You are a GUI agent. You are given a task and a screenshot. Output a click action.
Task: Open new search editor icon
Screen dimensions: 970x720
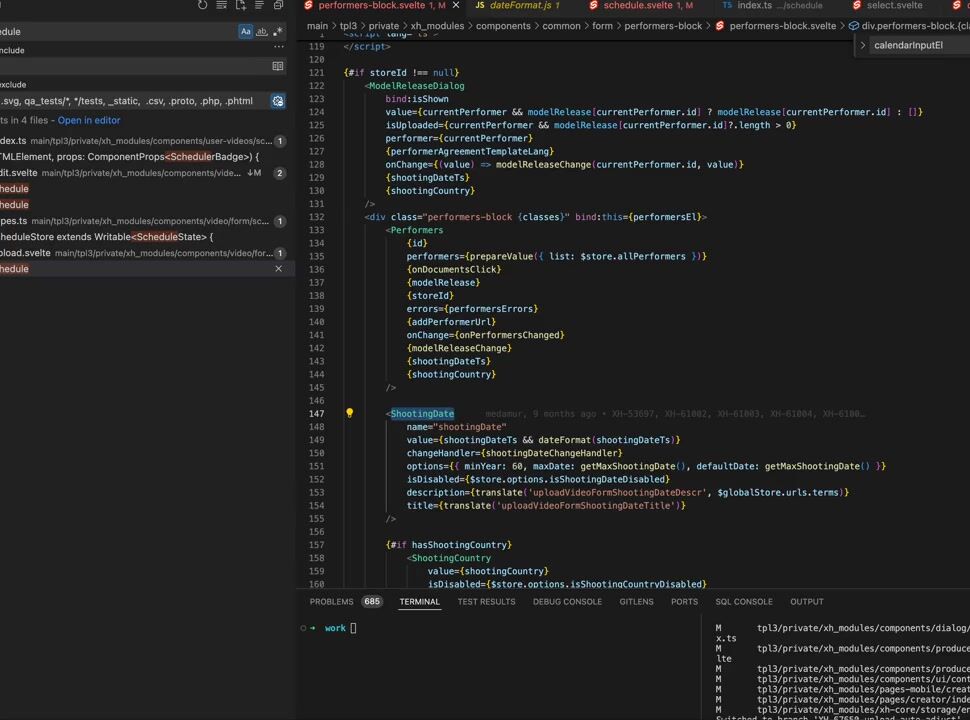click(x=241, y=5)
